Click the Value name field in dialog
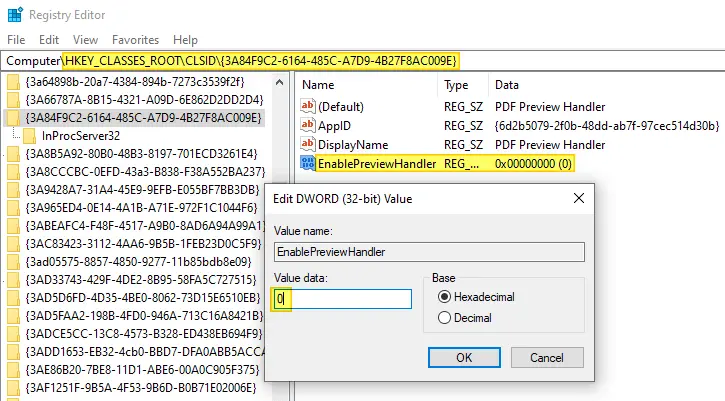The width and height of the screenshot is (725, 401). click(x=429, y=252)
